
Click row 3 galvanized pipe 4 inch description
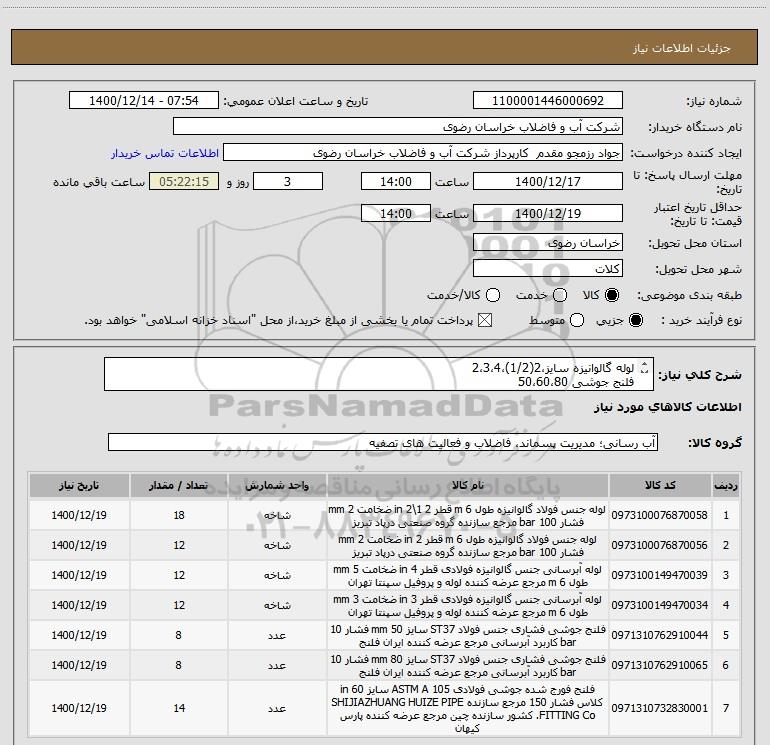[x=468, y=576]
